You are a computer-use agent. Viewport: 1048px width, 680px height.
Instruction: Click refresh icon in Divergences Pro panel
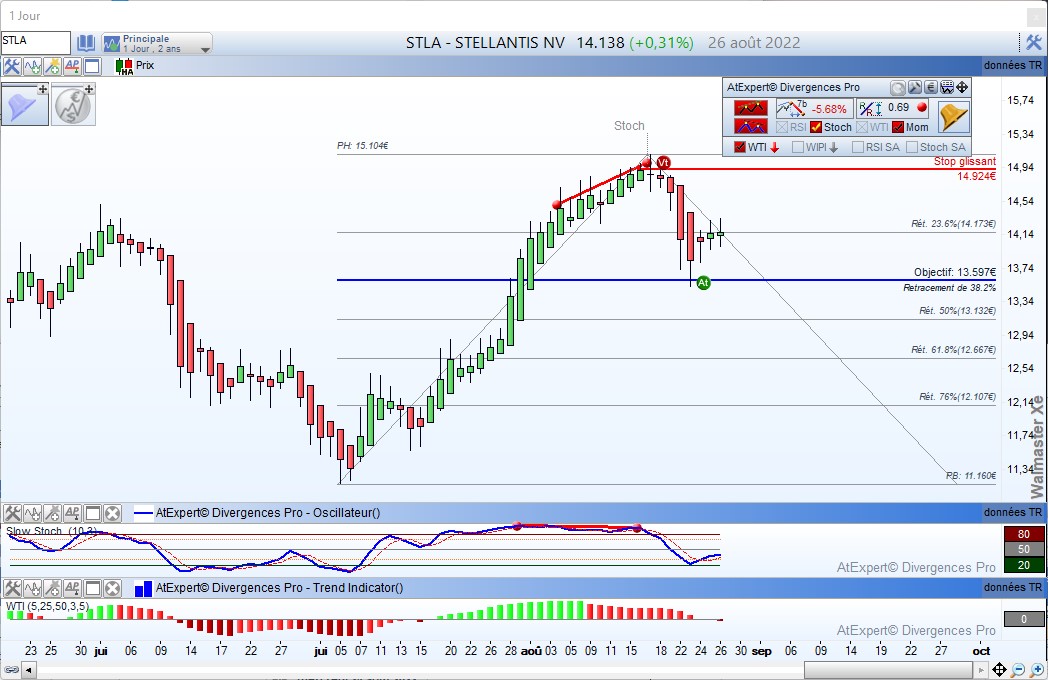coord(898,88)
